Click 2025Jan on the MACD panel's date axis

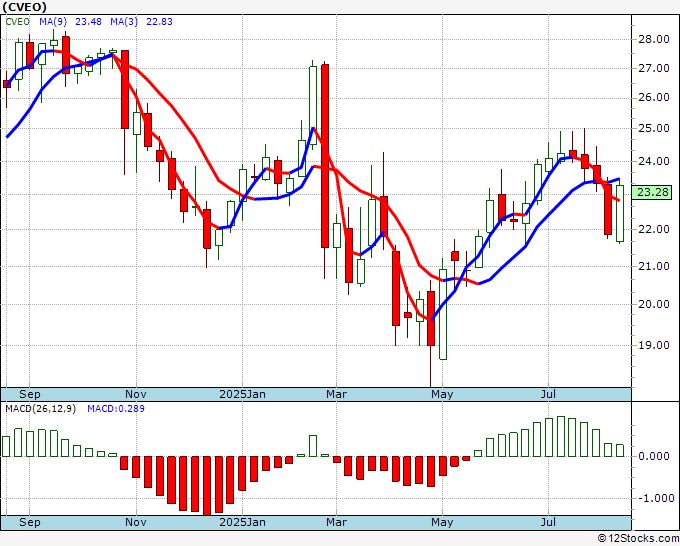[x=242, y=522]
